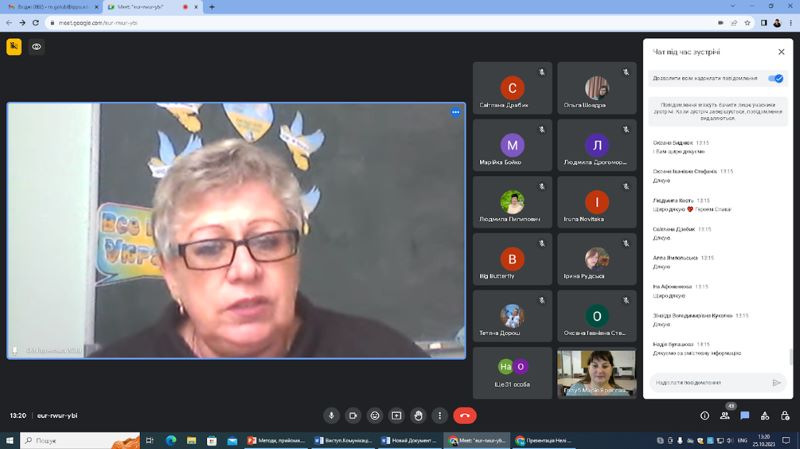Image resolution: width=800 pixels, height=449 pixels.
Task: Open a new browser tab
Action: pos(212,7)
